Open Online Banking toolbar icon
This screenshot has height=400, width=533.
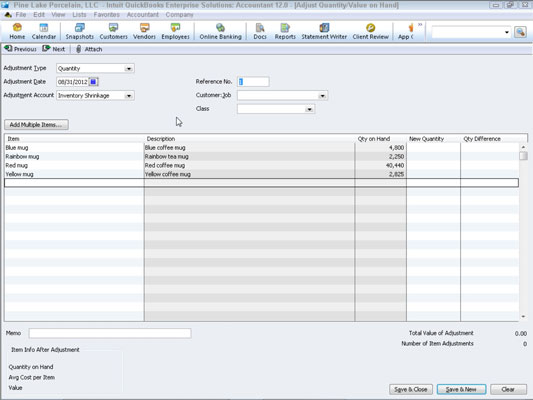pos(220,31)
